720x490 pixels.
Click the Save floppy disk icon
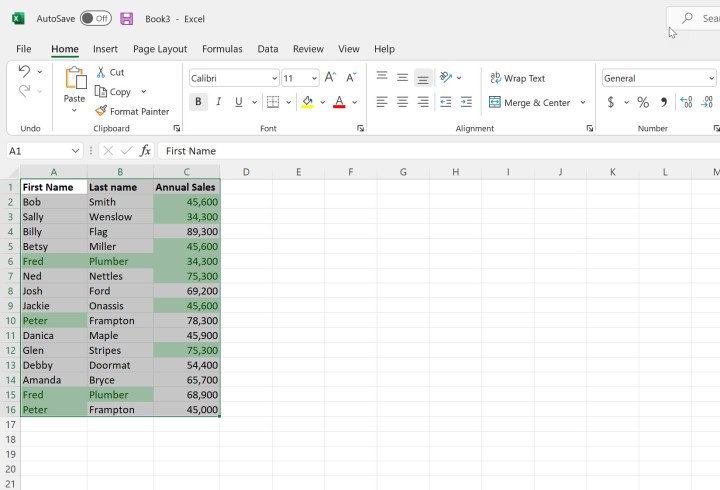coord(126,19)
